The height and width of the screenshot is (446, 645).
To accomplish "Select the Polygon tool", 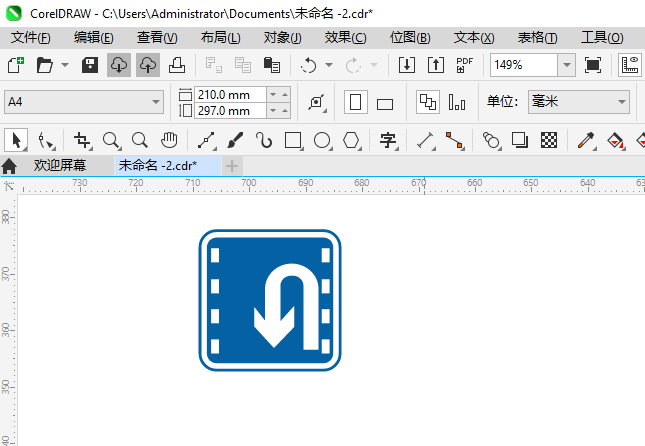I will point(352,140).
